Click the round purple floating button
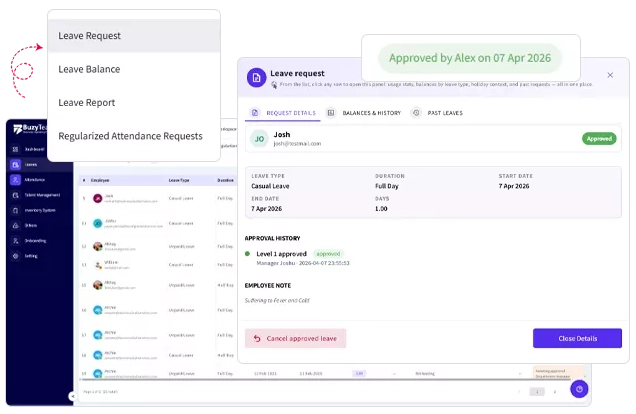Viewport: 636px width, 414px height. [579, 389]
